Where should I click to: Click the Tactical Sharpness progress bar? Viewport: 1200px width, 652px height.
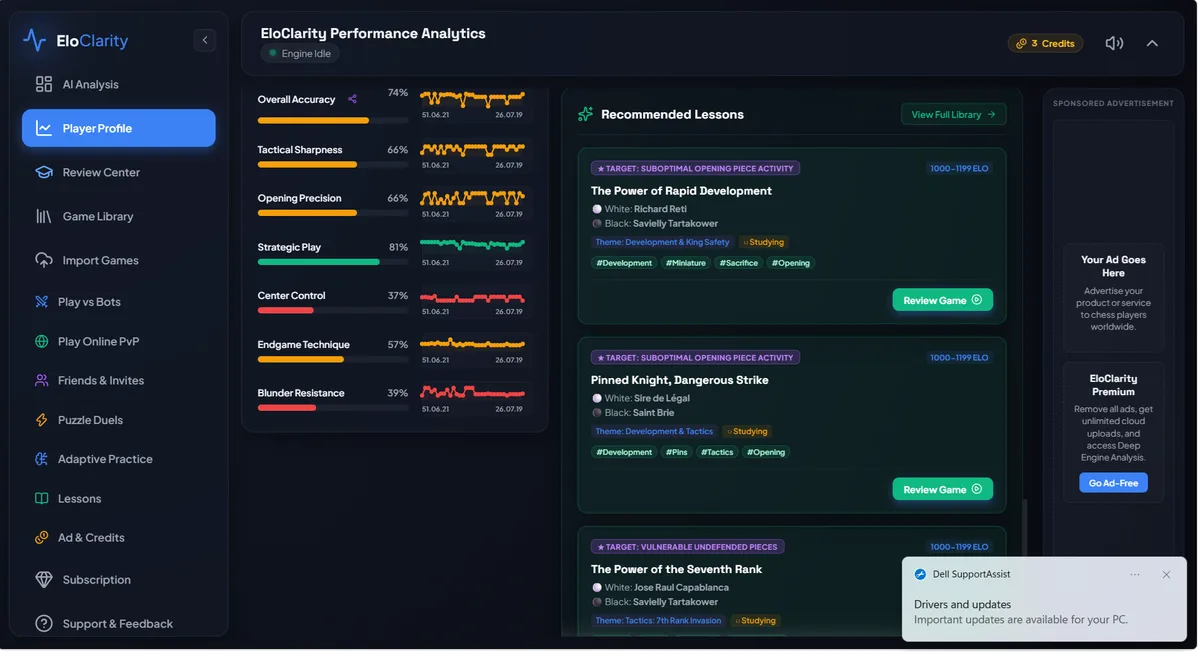click(333, 164)
